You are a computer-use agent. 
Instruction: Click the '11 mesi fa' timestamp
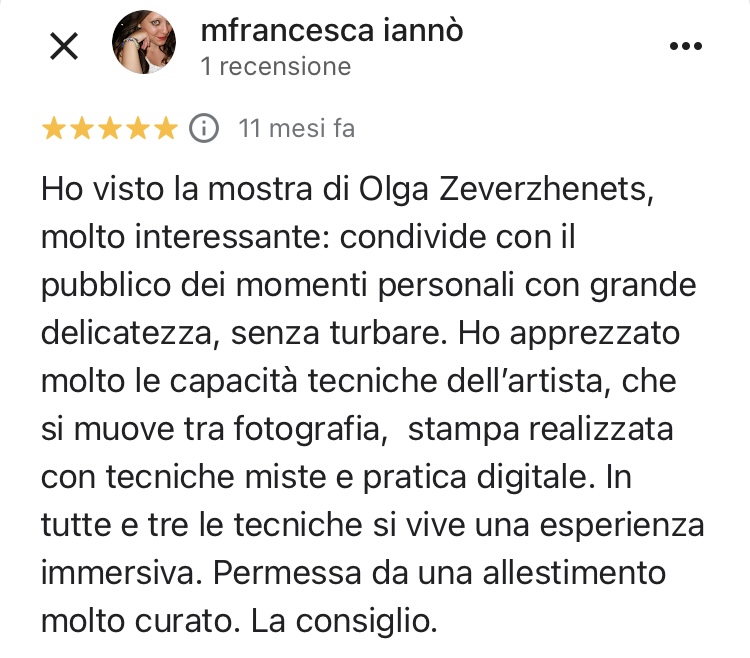(x=297, y=129)
